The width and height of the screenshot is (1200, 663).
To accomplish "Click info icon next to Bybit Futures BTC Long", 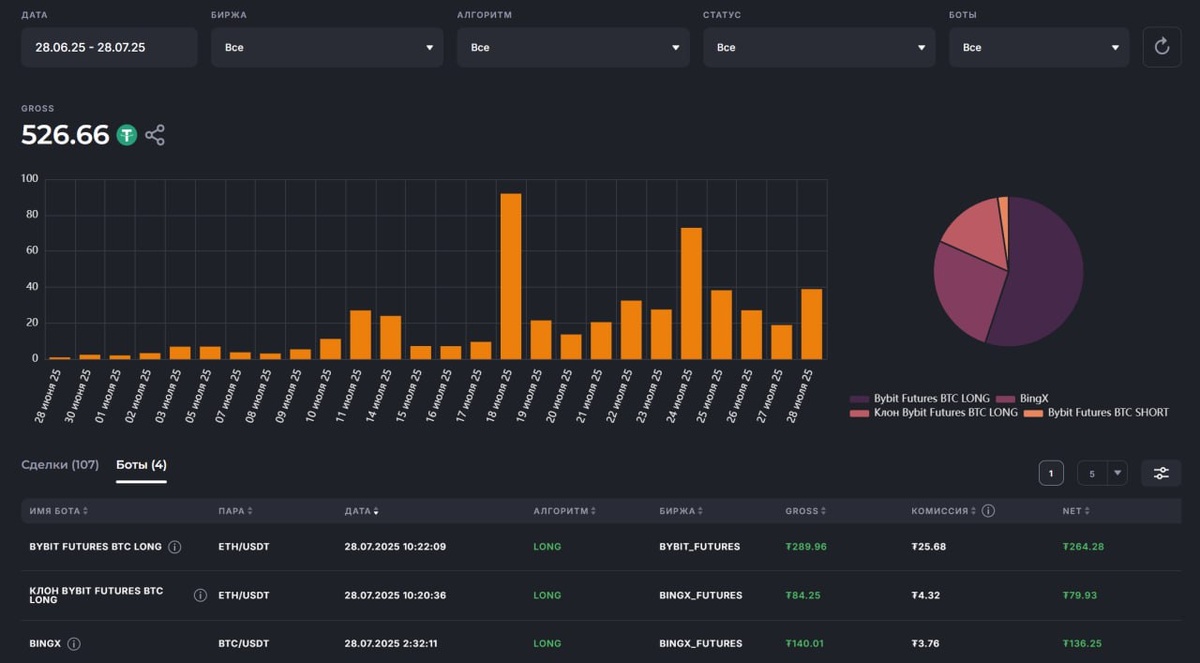I will (x=175, y=547).
